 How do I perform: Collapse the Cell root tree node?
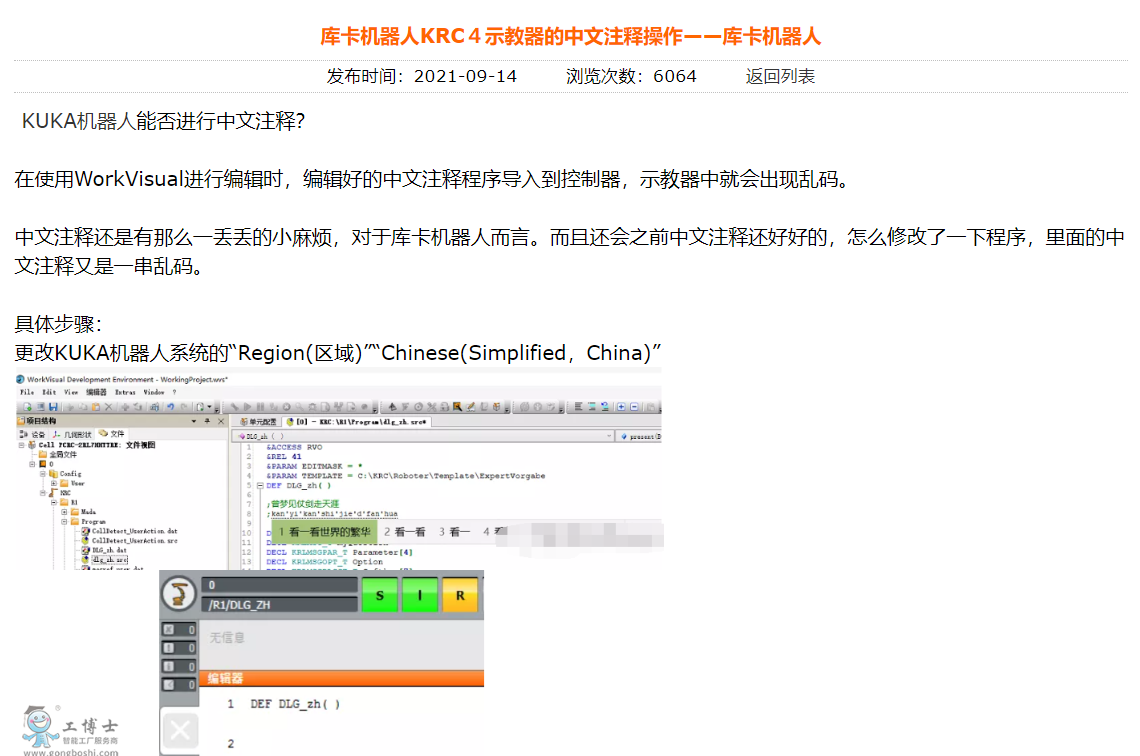pyautogui.click(x=22, y=445)
